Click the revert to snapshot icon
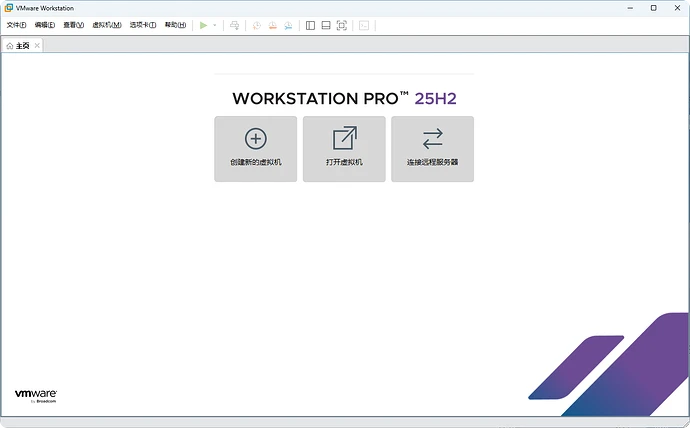 pyautogui.click(x=272, y=26)
